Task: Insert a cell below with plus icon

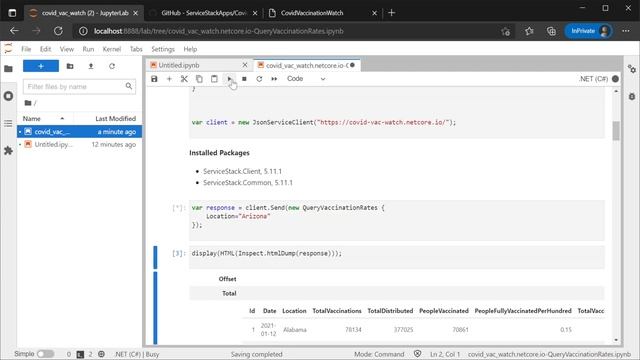Action: [169, 79]
